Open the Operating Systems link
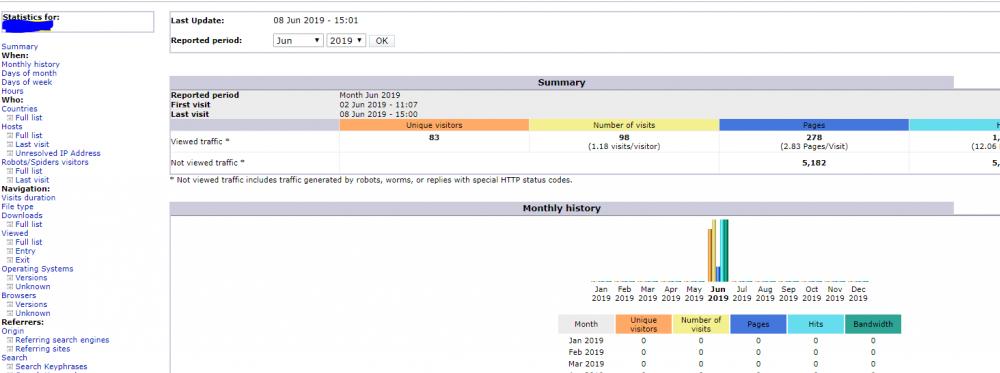The image size is (1000, 373). [x=37, y=269]
